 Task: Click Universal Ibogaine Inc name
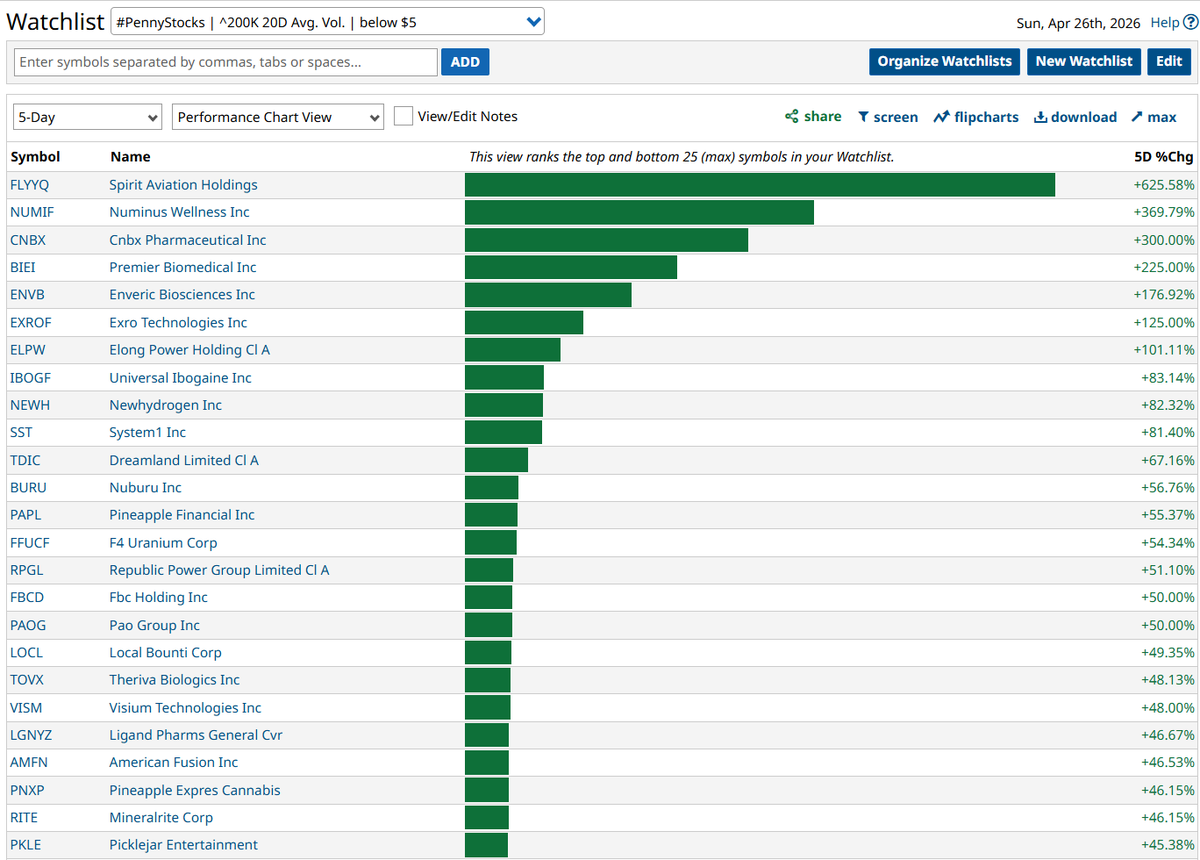click(x=181, y=378)
